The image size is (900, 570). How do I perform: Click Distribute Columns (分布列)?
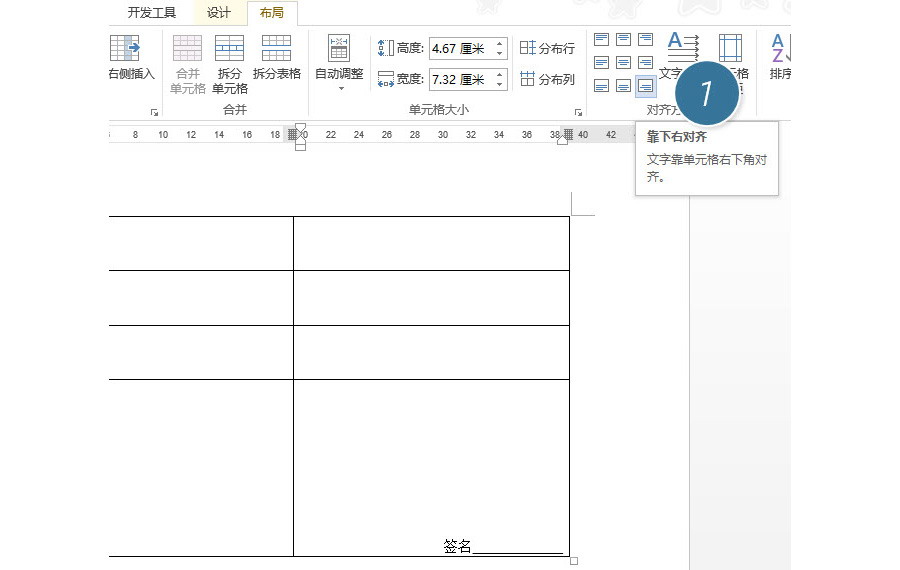(547, 79)
